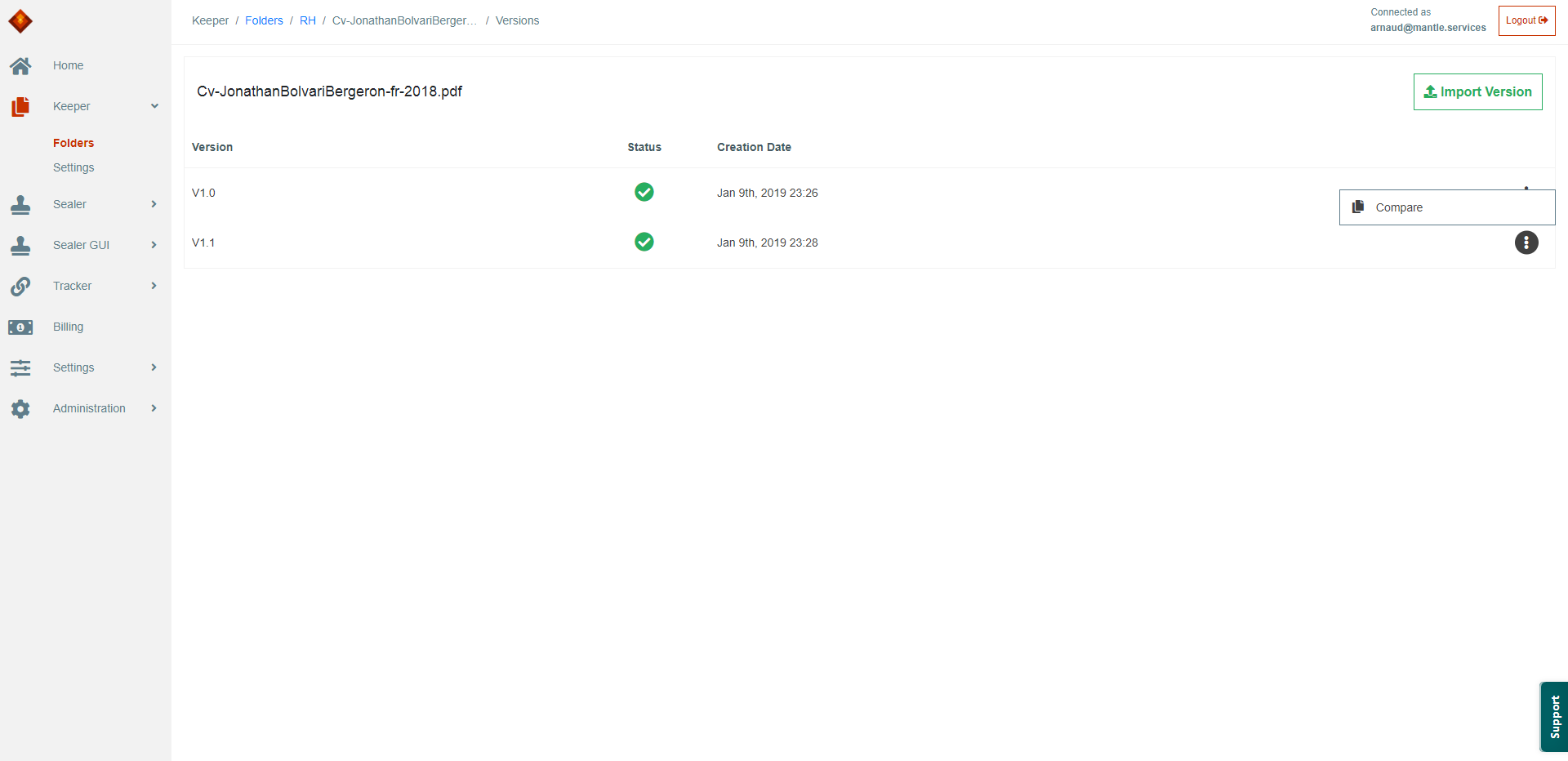The height and width of the screenshot is (761, 1568).
Task: Expand the Administration submenu arrow
Action: pyautogui.click(x=154, y=408)
